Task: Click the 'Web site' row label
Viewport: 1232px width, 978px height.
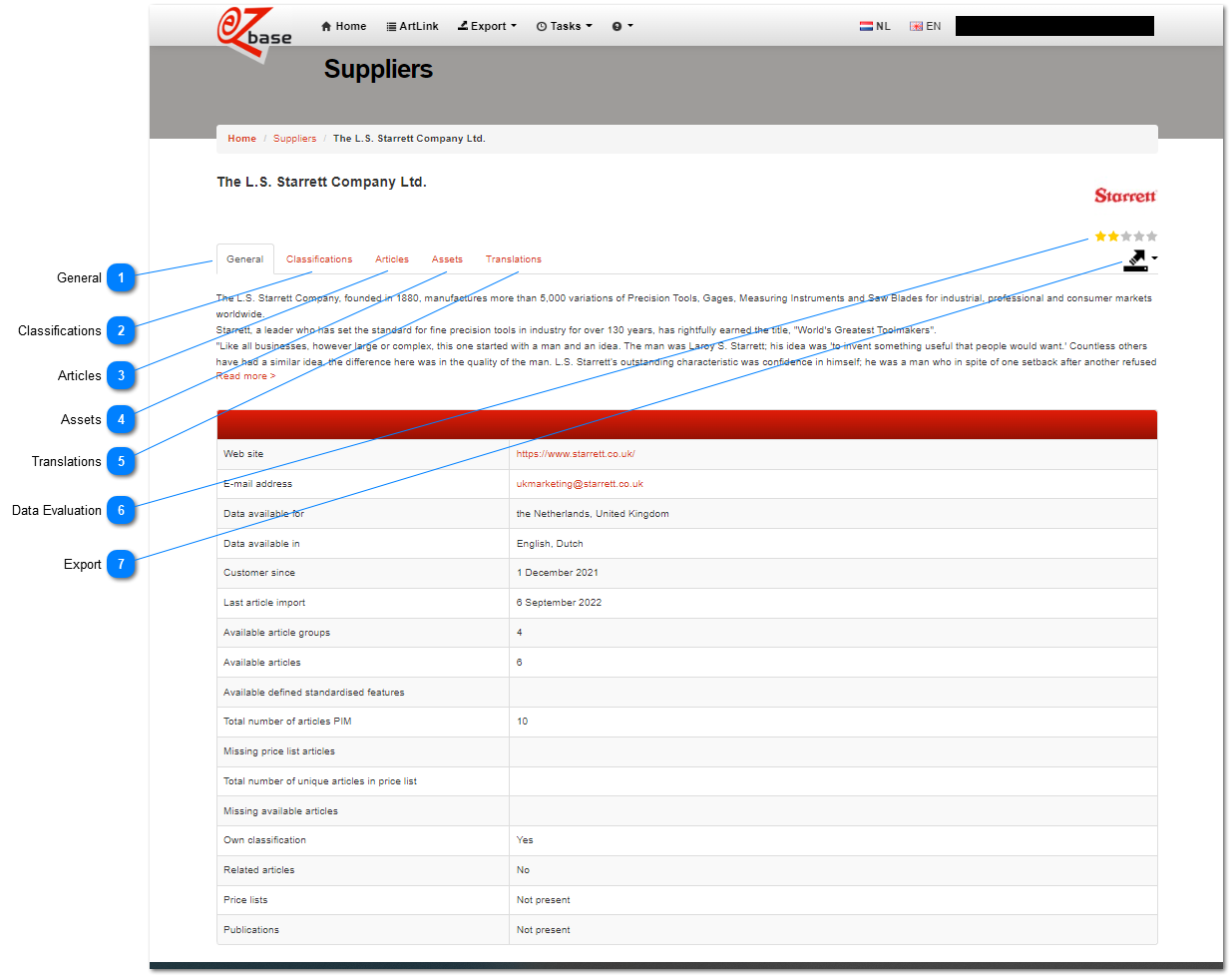Action: pos(243,454)
